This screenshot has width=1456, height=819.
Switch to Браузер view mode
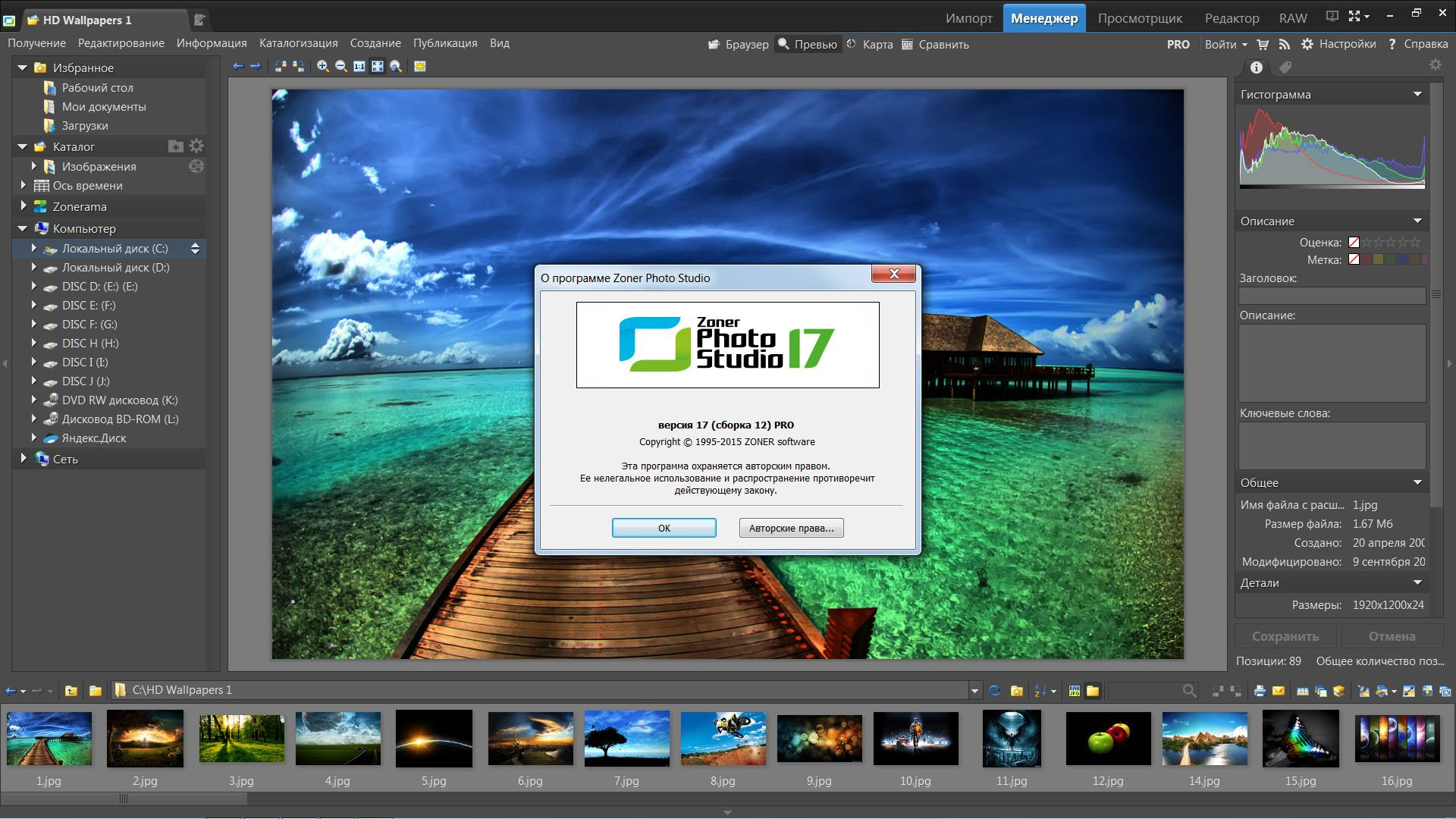pos(738,45)
